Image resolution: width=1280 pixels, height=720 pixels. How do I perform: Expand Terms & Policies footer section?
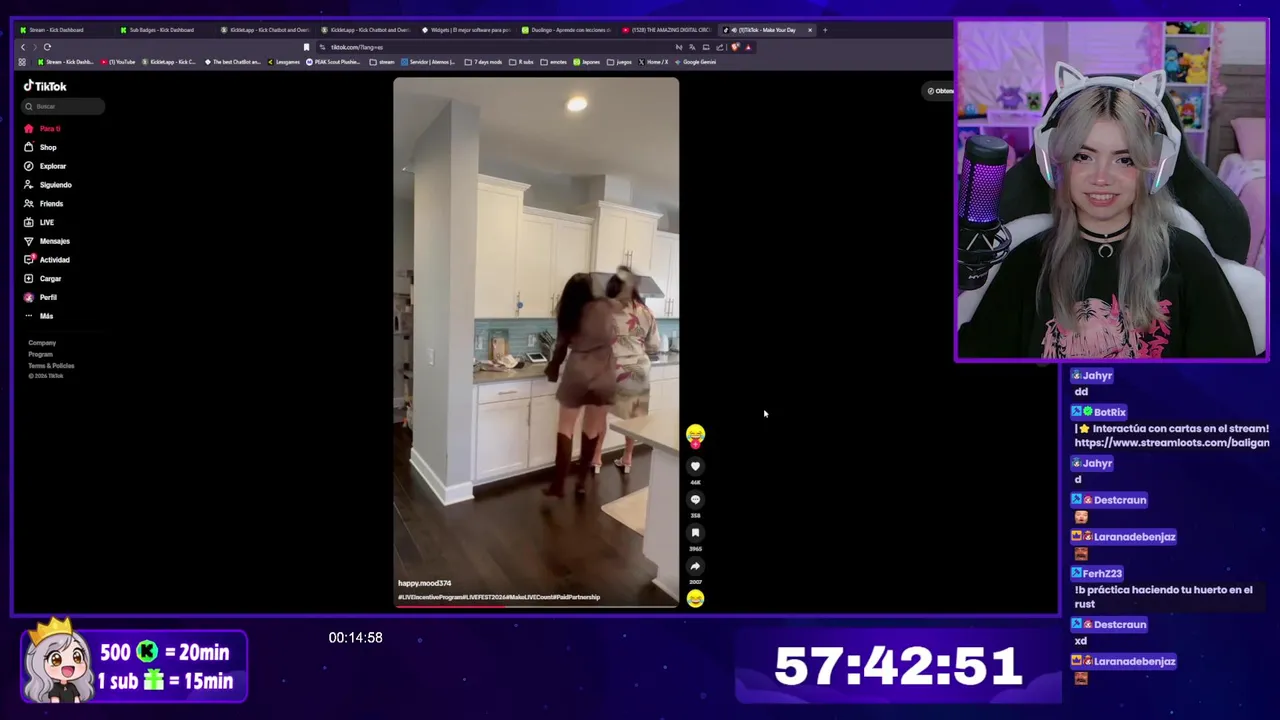(51, 365)
